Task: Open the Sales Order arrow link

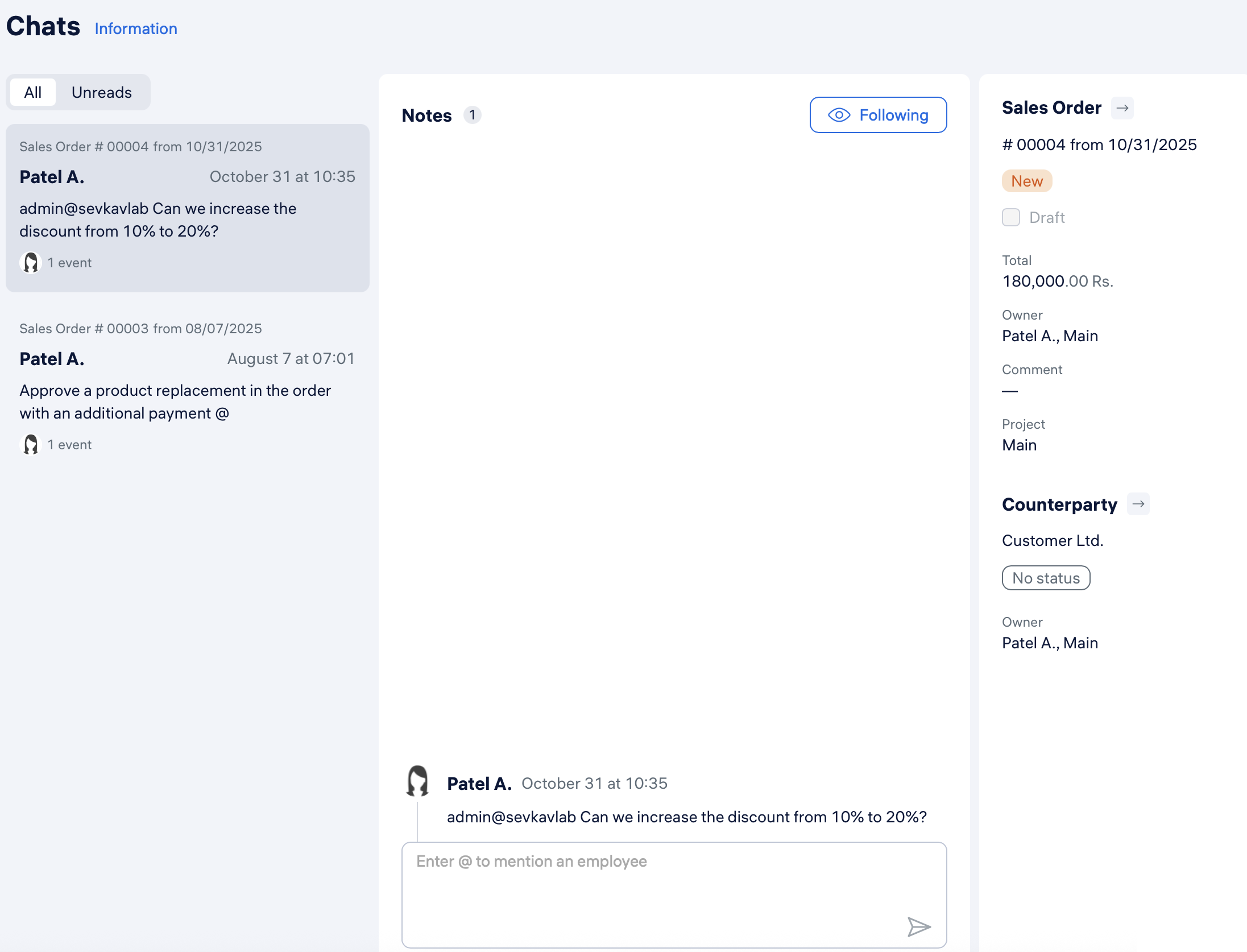Action: (1122, 108)
